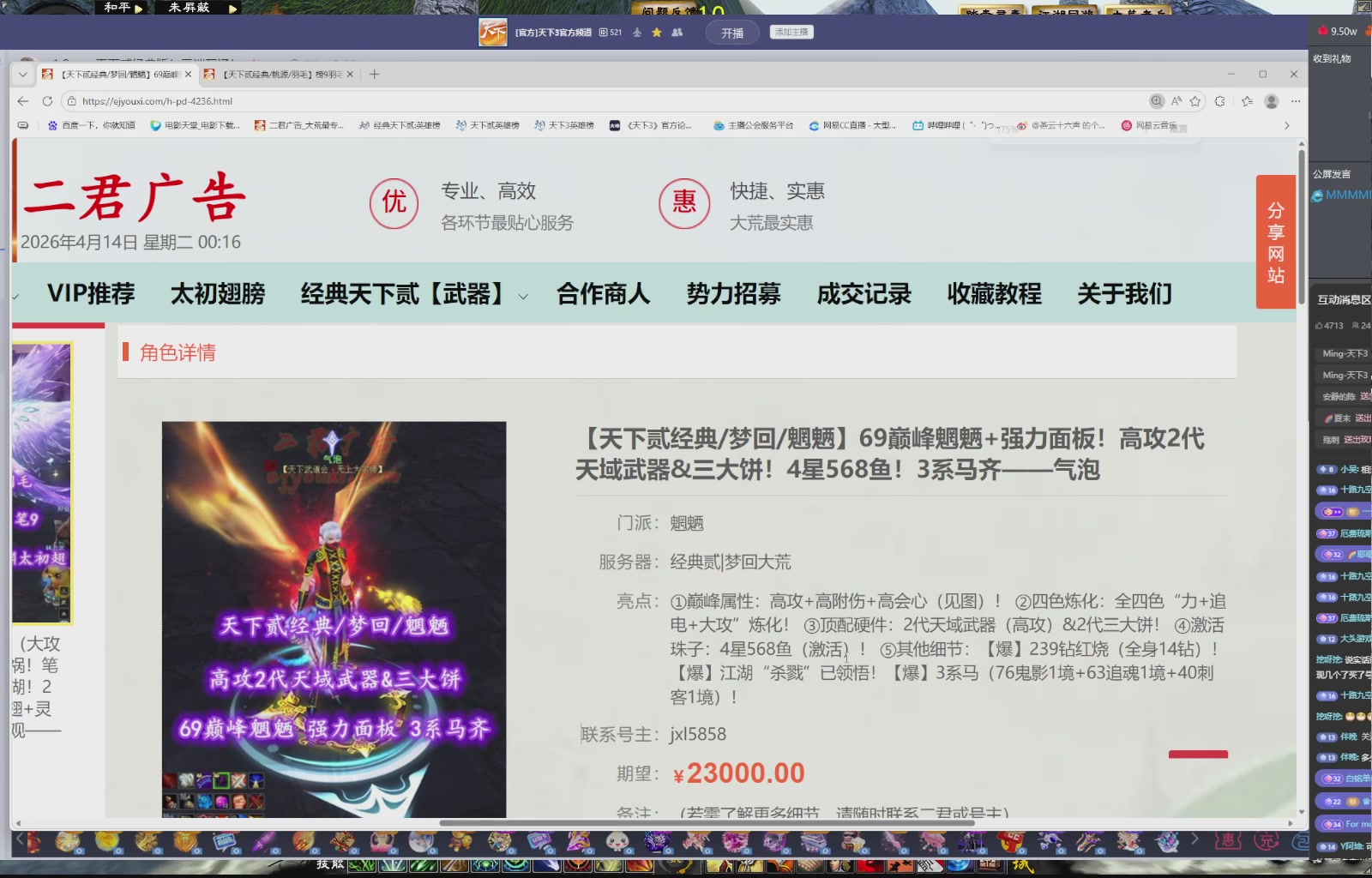Open the star channel-favorite icon next to ID 521
The image size is (1372, 878).
pos(656,33)
